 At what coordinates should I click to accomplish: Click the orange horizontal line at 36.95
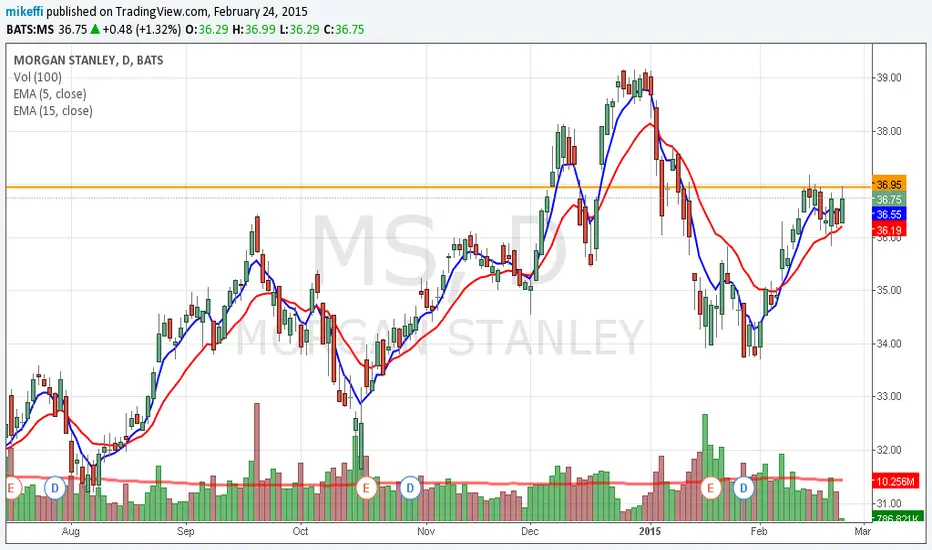point(439,187)
